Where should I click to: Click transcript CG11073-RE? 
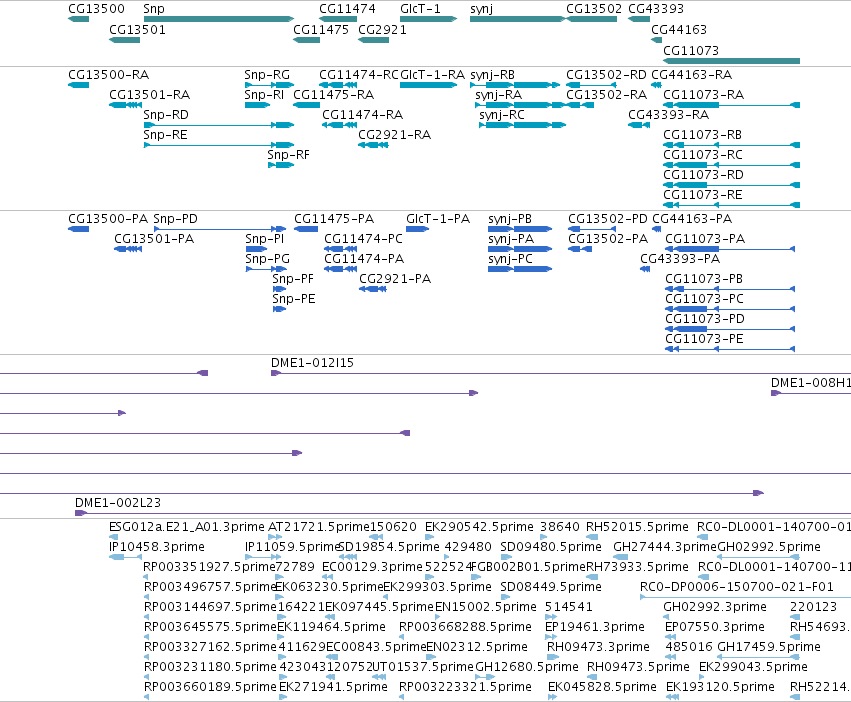pos(732,205)
